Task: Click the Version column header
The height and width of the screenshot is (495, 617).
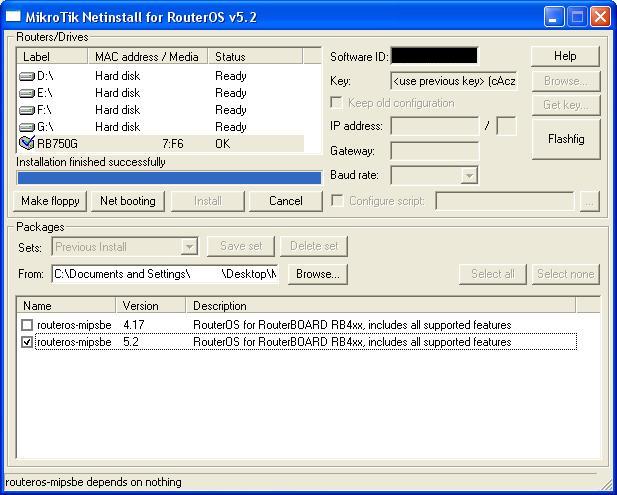Action: (x=151, y=306)
